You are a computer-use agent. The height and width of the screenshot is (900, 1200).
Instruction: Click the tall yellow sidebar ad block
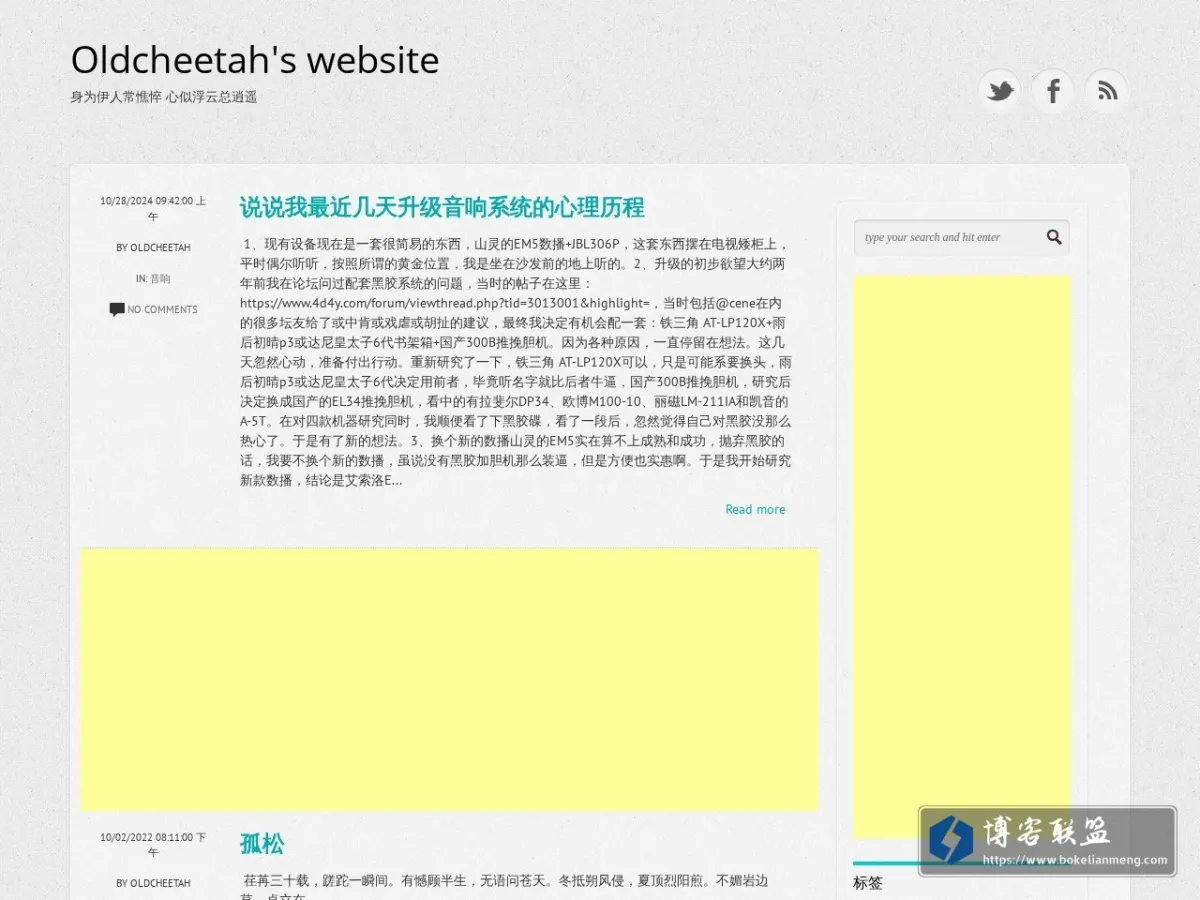click(x=962, y=556)
